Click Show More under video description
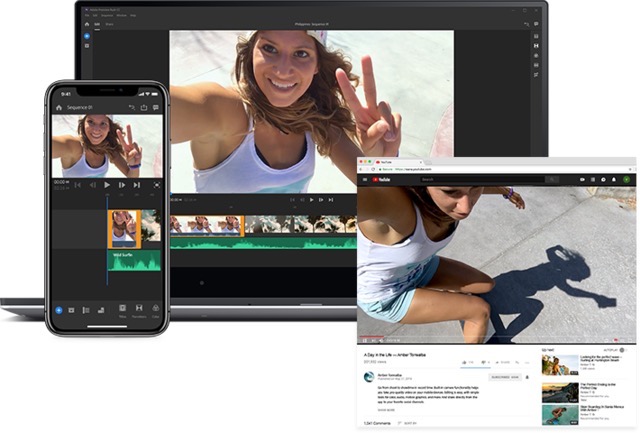The width and height of the screenshot is (640, 433). coord(385,410)
